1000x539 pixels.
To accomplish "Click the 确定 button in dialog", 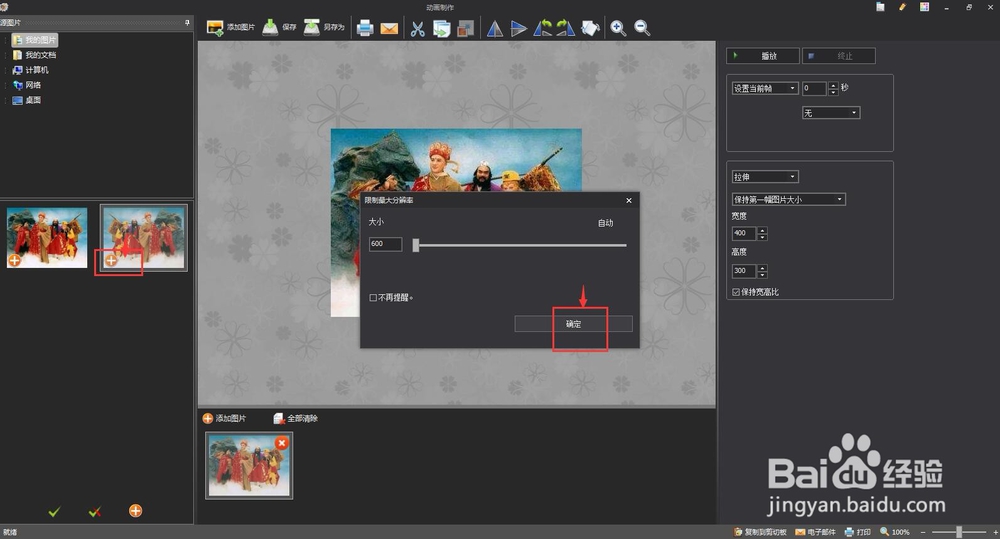I will [x=573, y=324].
